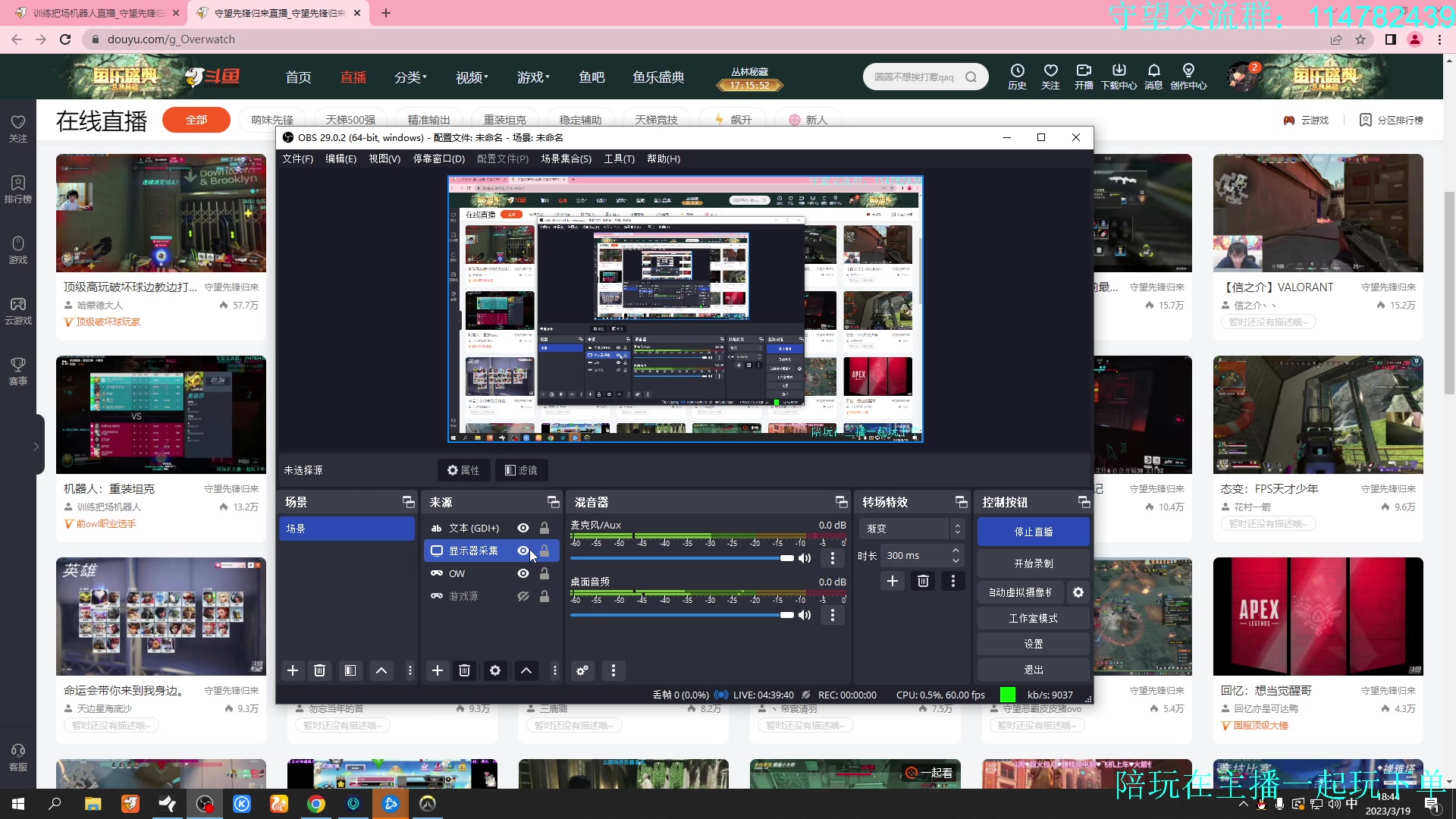Add a new source with plus icon
Viewport: 1456px width, 819px height.
pos(438,670)
